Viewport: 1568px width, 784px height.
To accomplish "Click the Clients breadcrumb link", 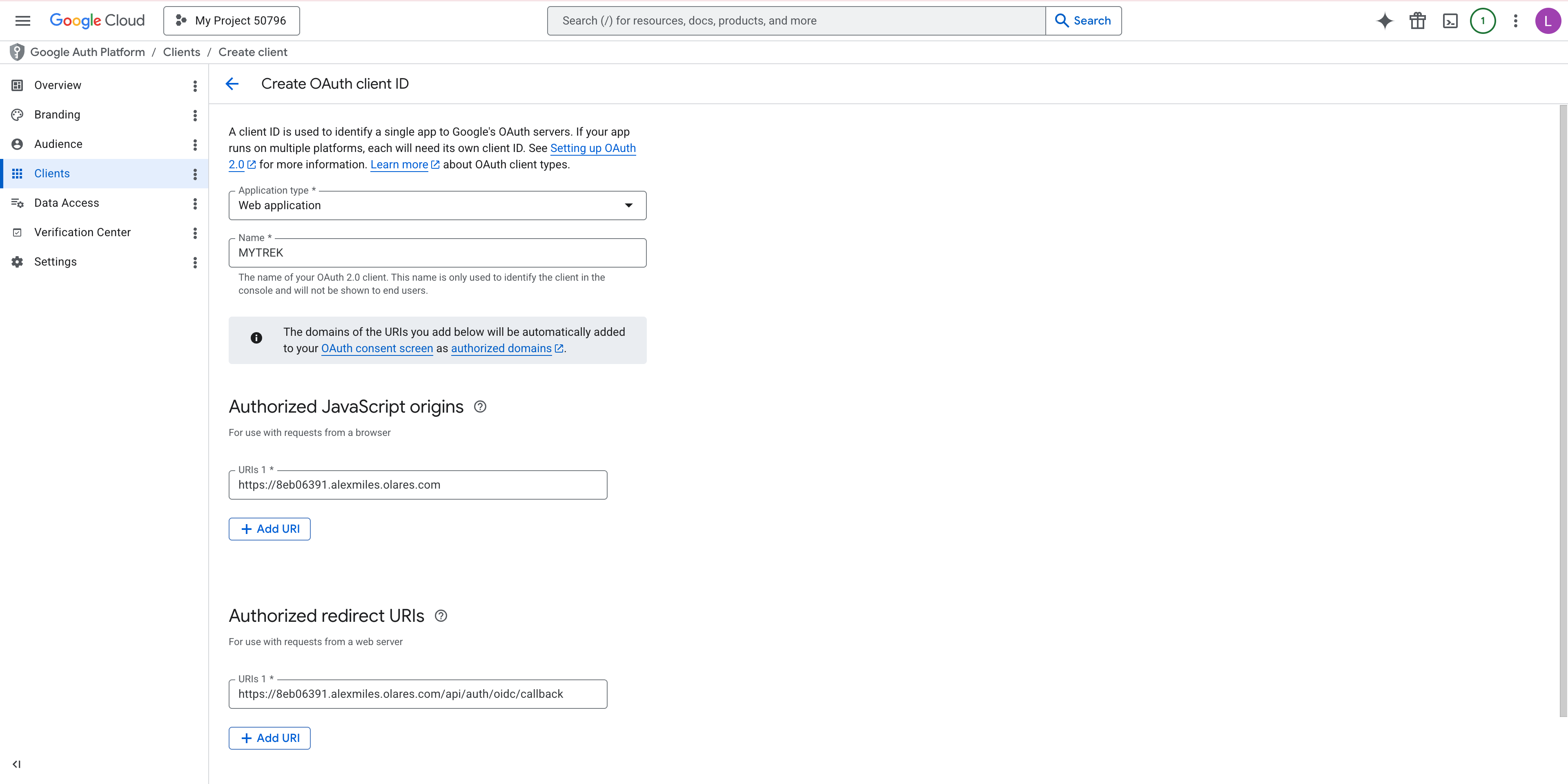I will 181,52.
